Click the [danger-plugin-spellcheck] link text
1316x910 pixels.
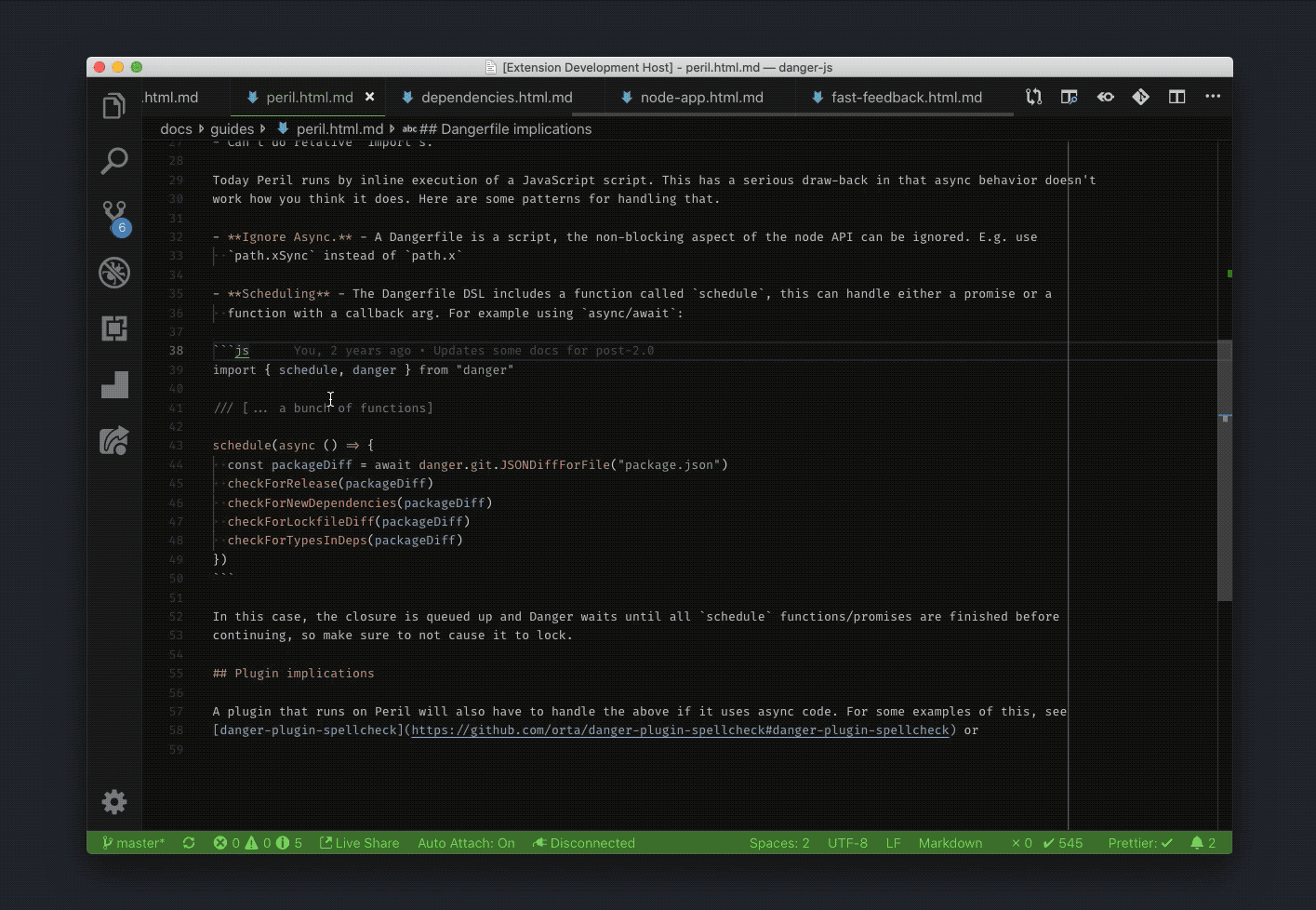coord(308,730)
